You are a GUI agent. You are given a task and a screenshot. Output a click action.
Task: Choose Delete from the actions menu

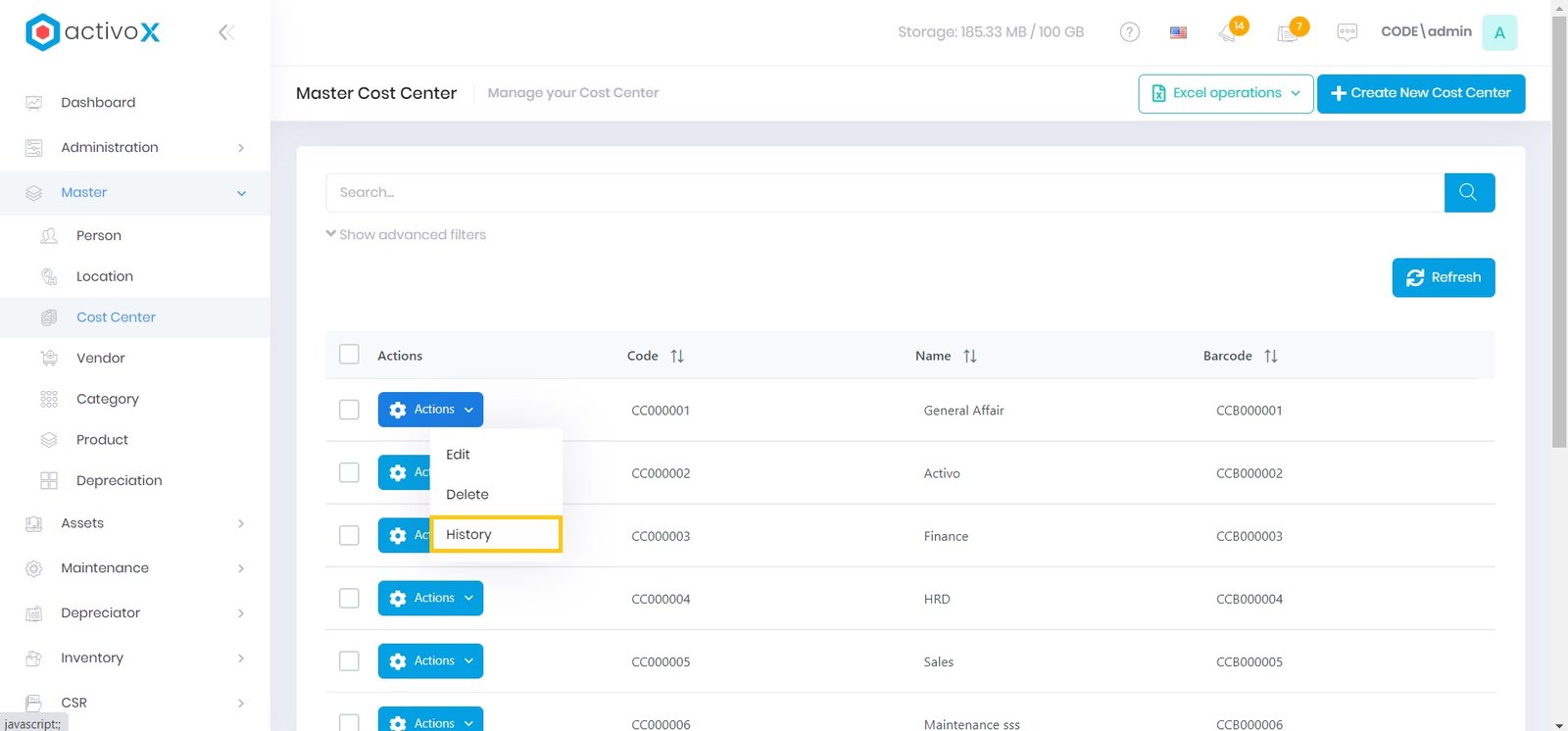click(467, 494)
